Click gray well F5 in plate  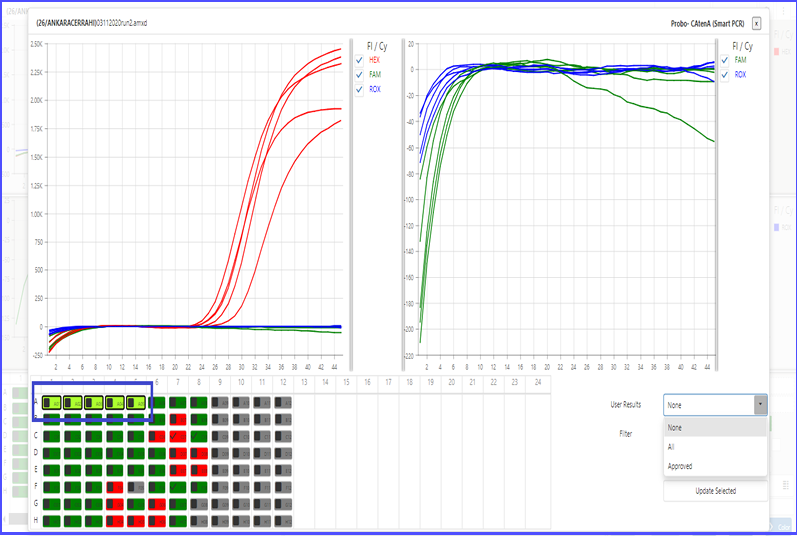pyautogui.click(x=136, y=487)
